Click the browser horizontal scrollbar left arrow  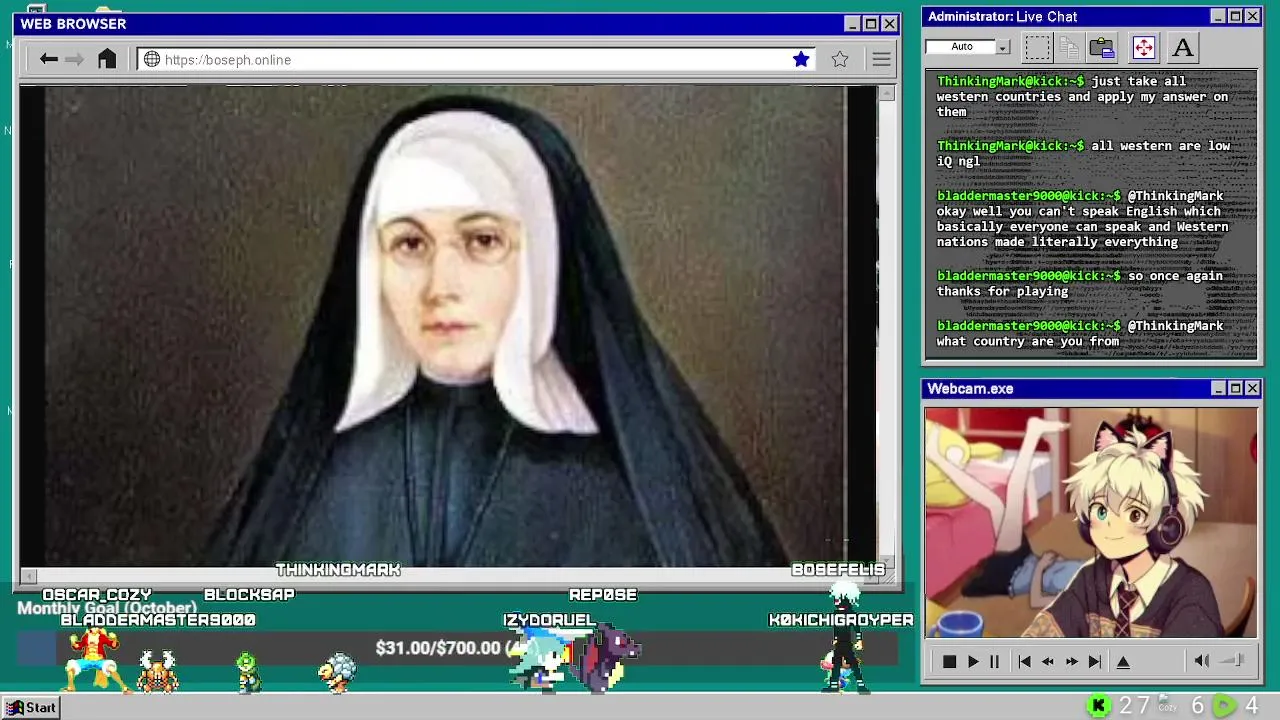28,576
